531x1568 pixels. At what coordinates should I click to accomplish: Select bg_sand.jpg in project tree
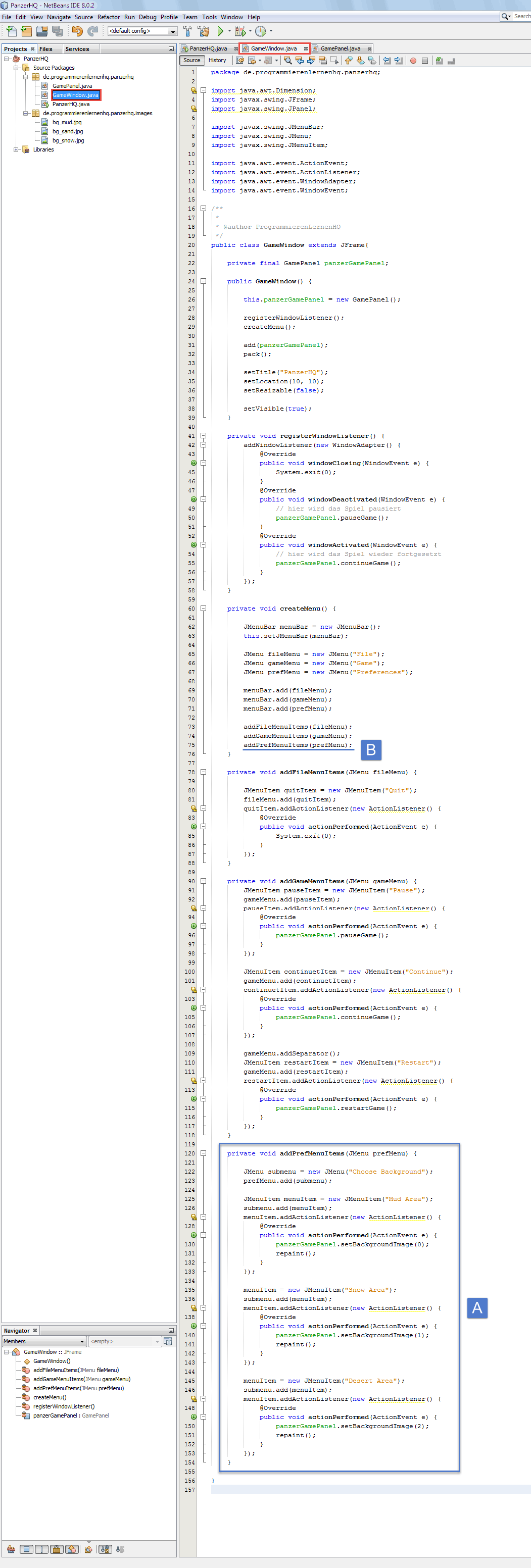[67, 131]
